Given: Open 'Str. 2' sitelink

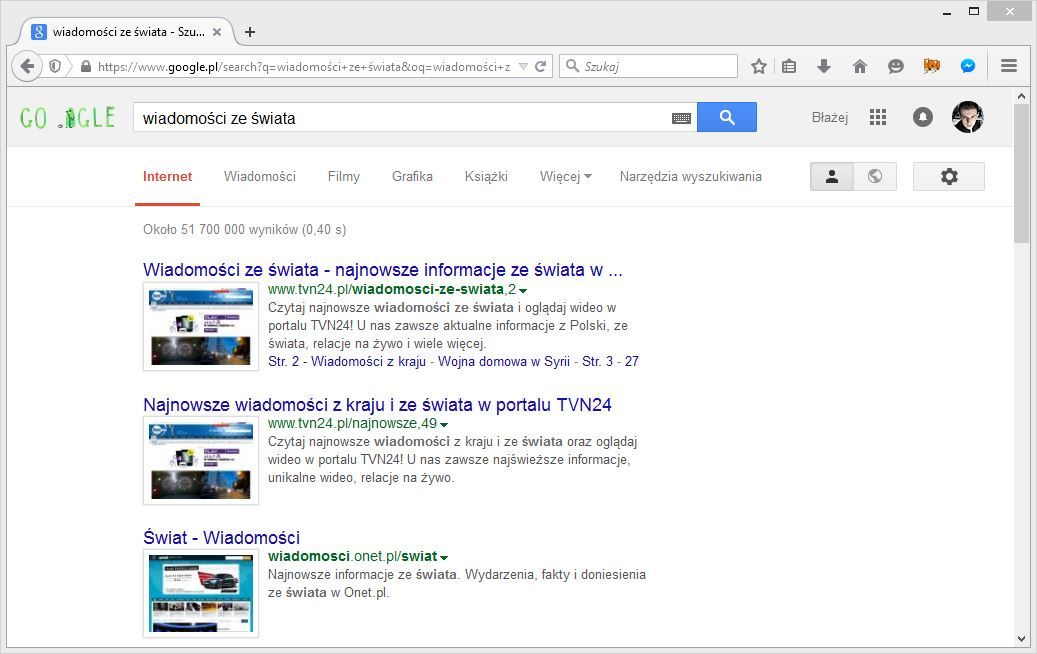Looking at the screenshot, I should (284, 362).
